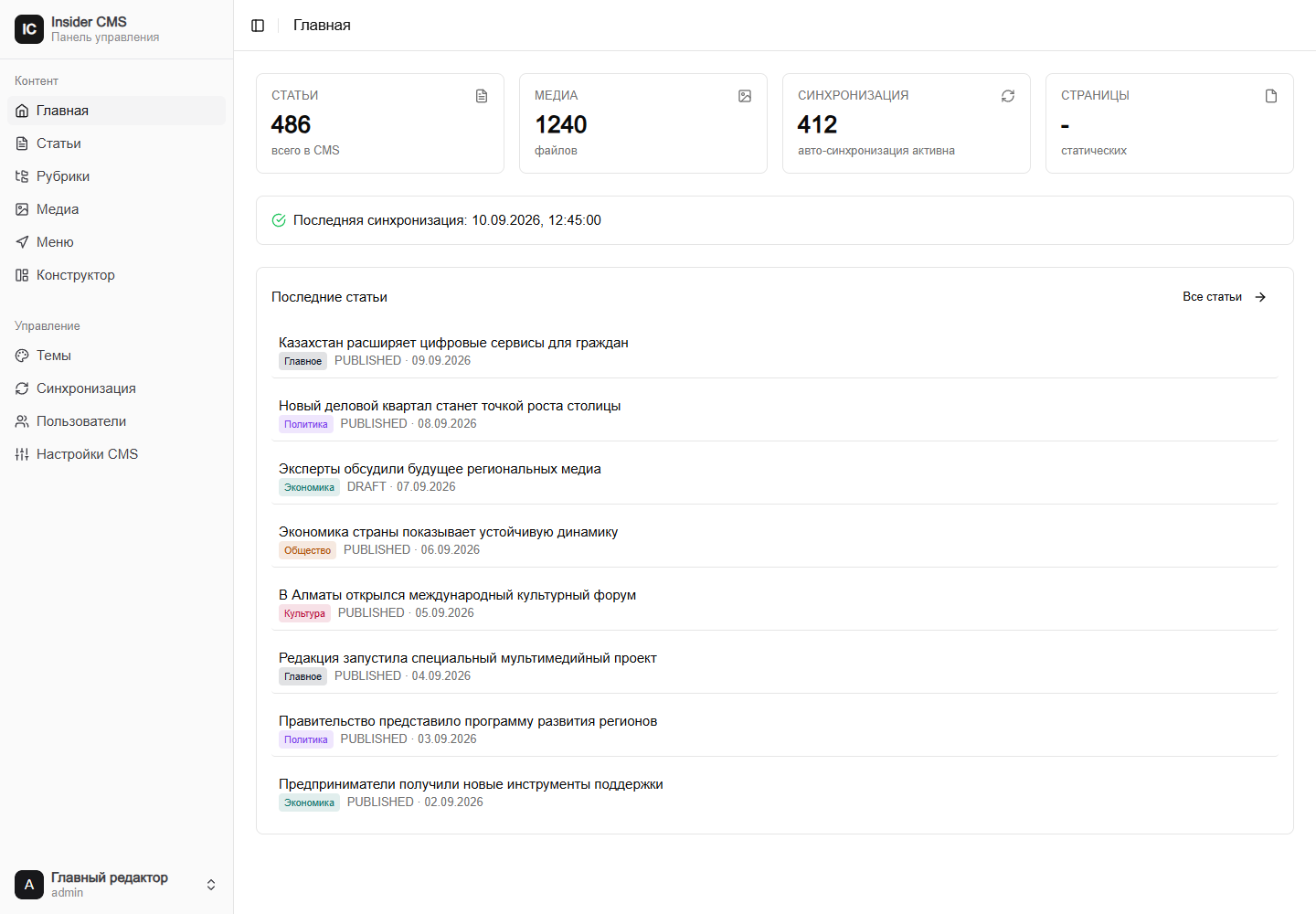Screen dimensions: 1316x914
Task: Click the Главное tag on Казахстан article
Action: [302, 361]
